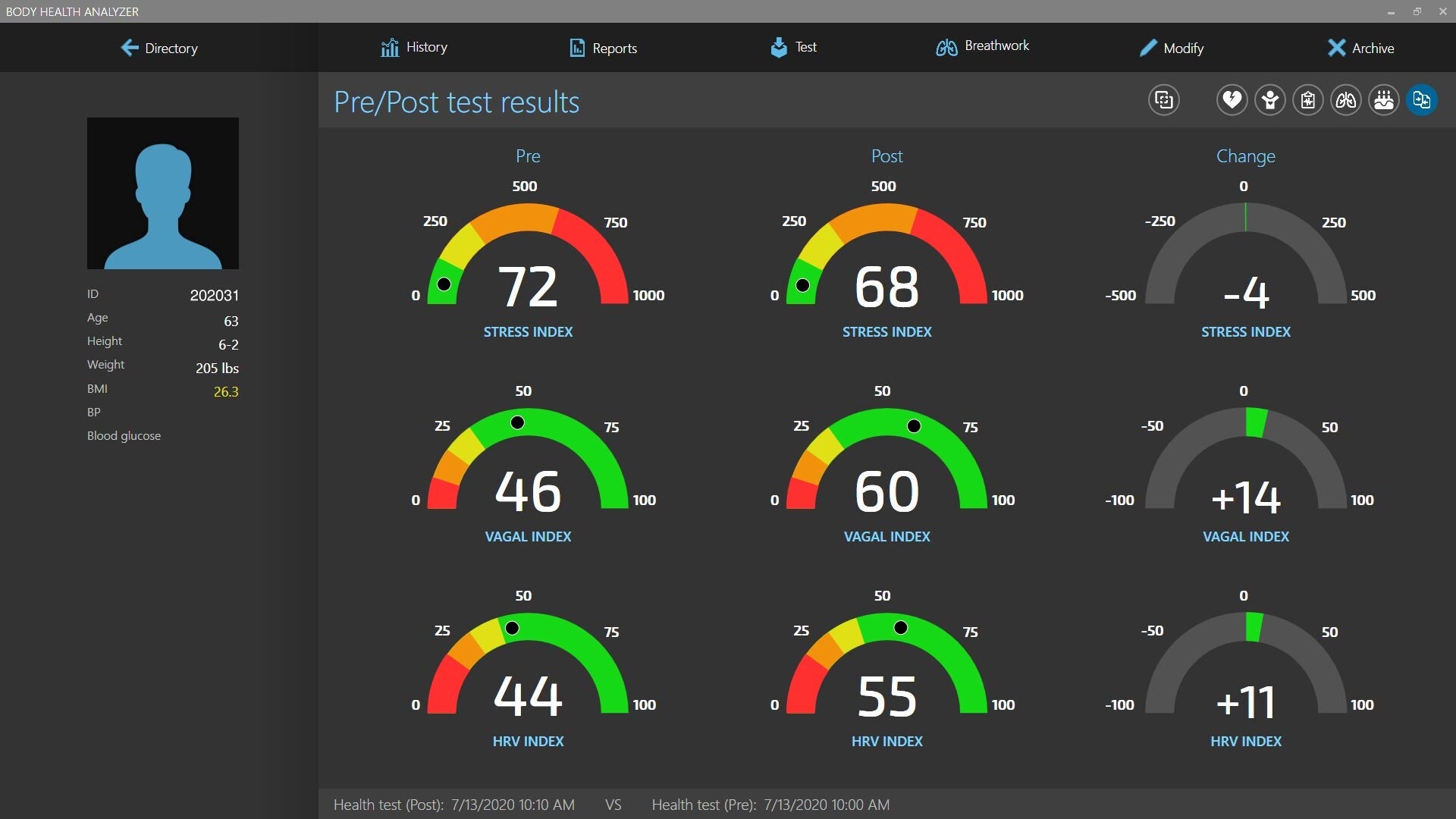1456x819 pixels.
Task: Archive this patient record
Action: pos(1361,48)
